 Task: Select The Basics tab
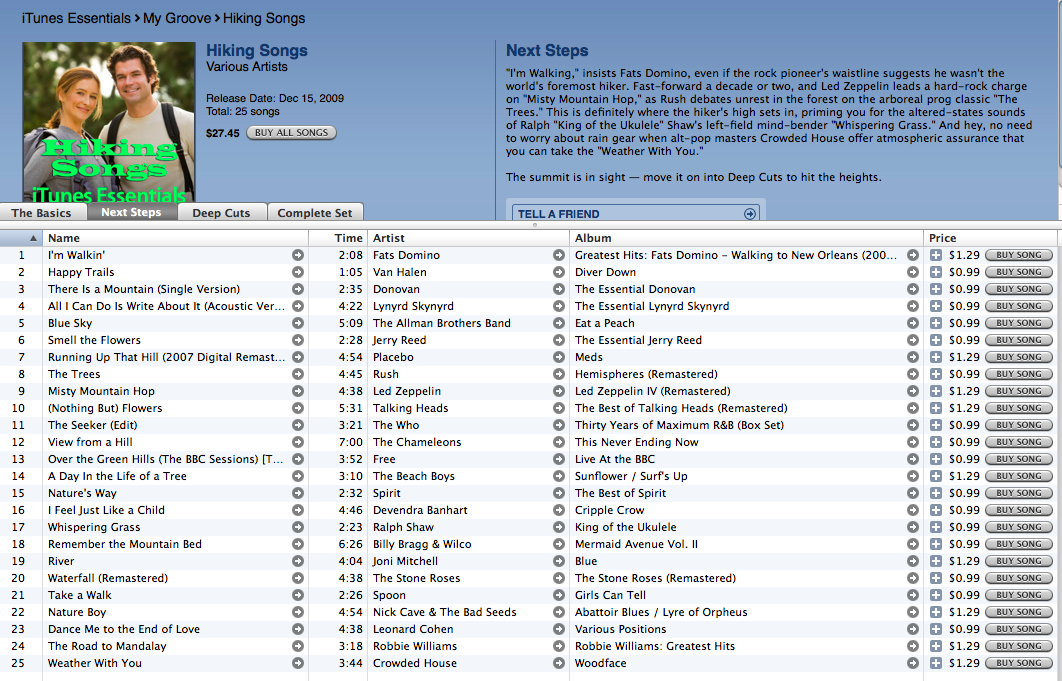tap(41, 213)
